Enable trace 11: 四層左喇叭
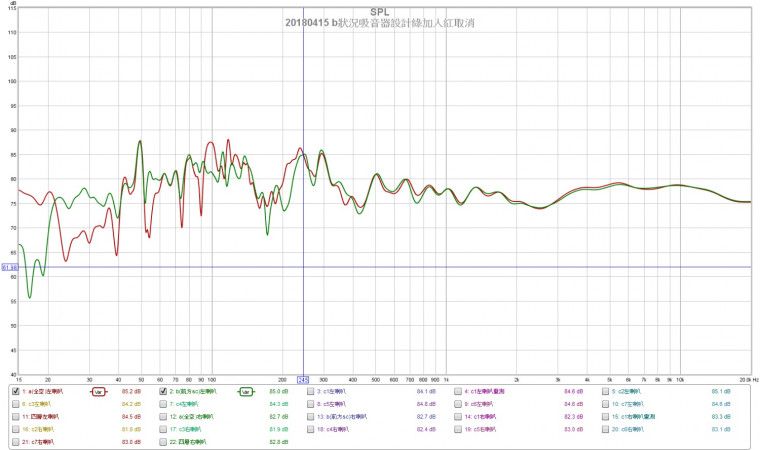The width and height of the screenshot is (760, 450). point(16,417)
